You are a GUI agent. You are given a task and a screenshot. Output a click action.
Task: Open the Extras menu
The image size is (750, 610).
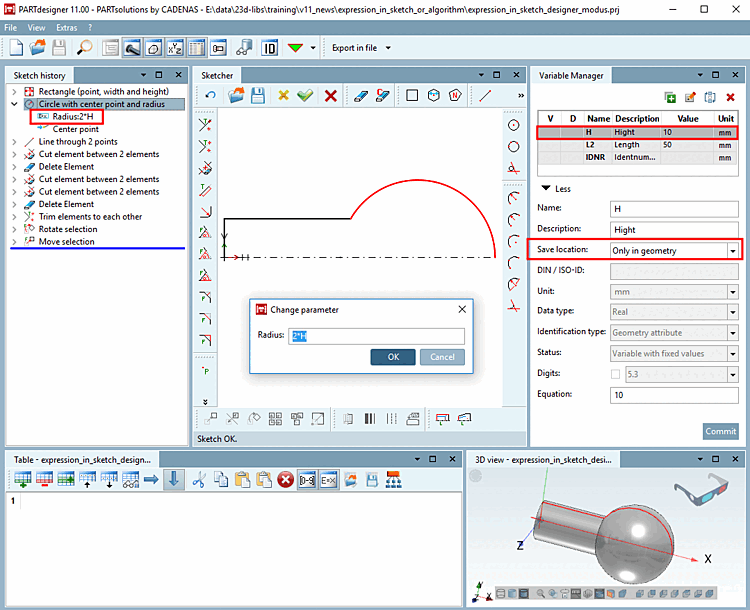[66, 27]
